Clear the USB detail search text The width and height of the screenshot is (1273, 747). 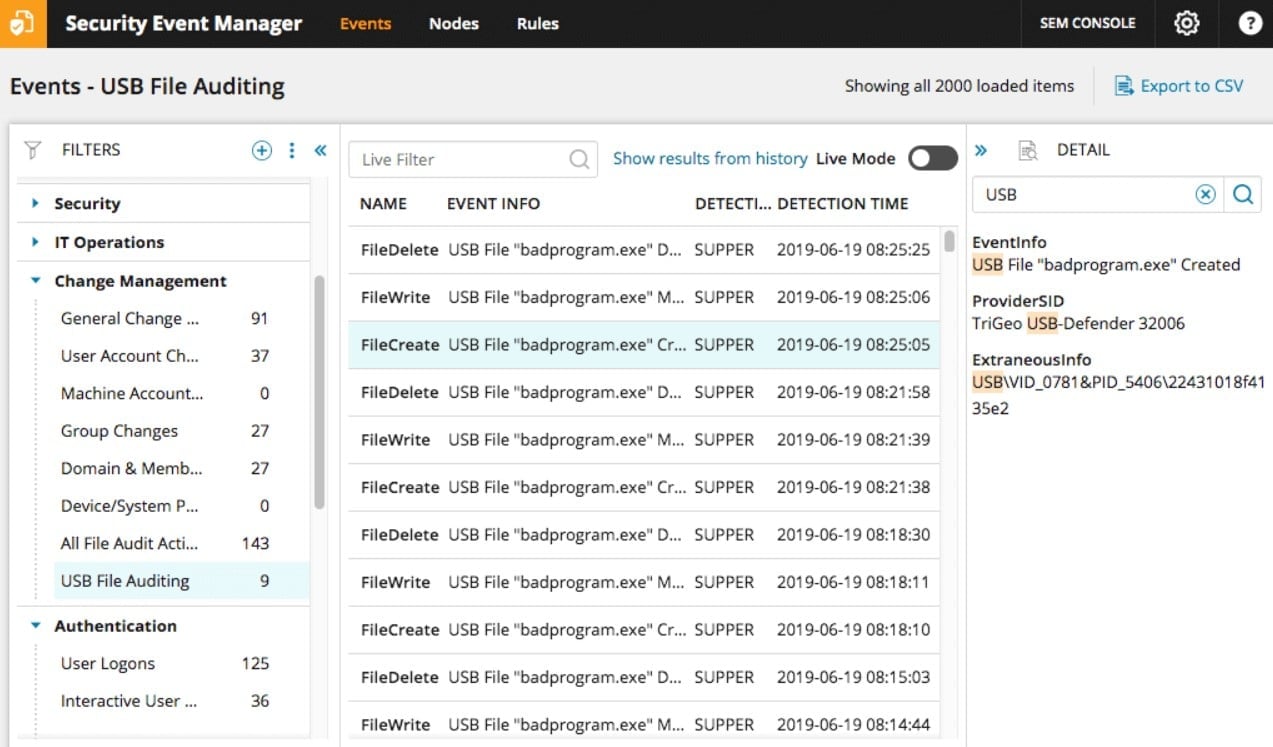(1205, 195)
